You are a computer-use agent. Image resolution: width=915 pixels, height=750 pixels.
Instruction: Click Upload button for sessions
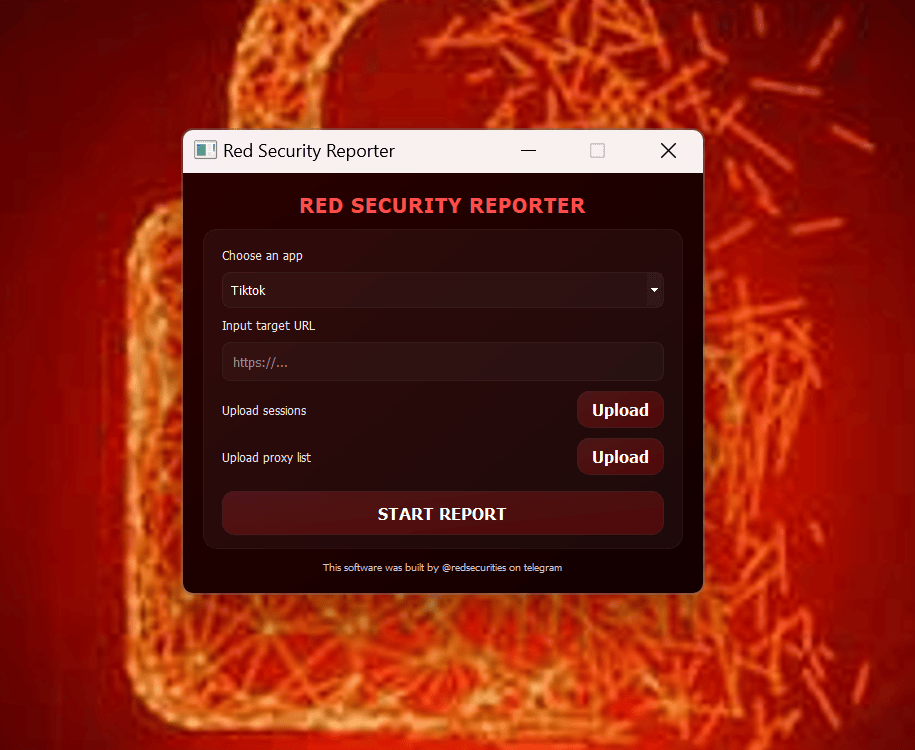tap(620, 410)
